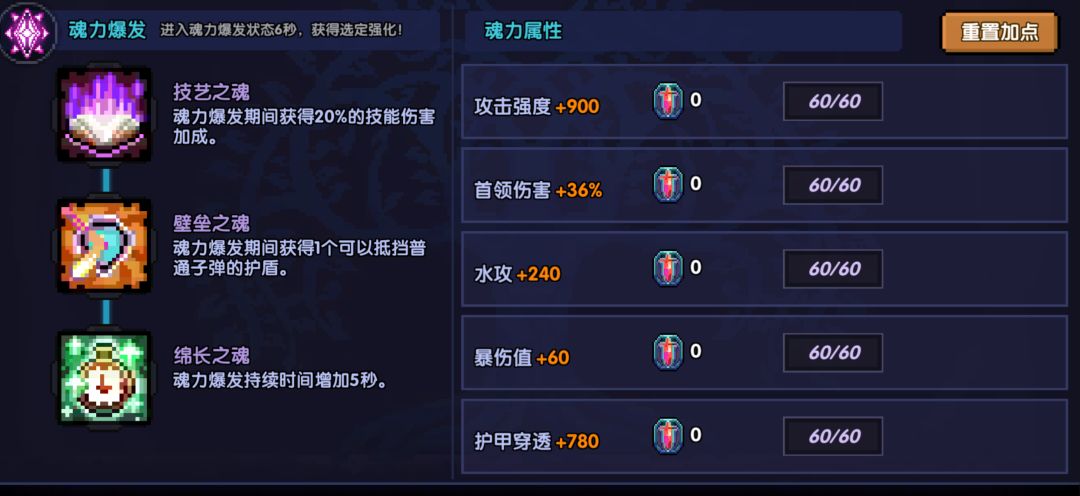
Task: Click the 技艺之魂 skill name text
Action: click(211, 93)
